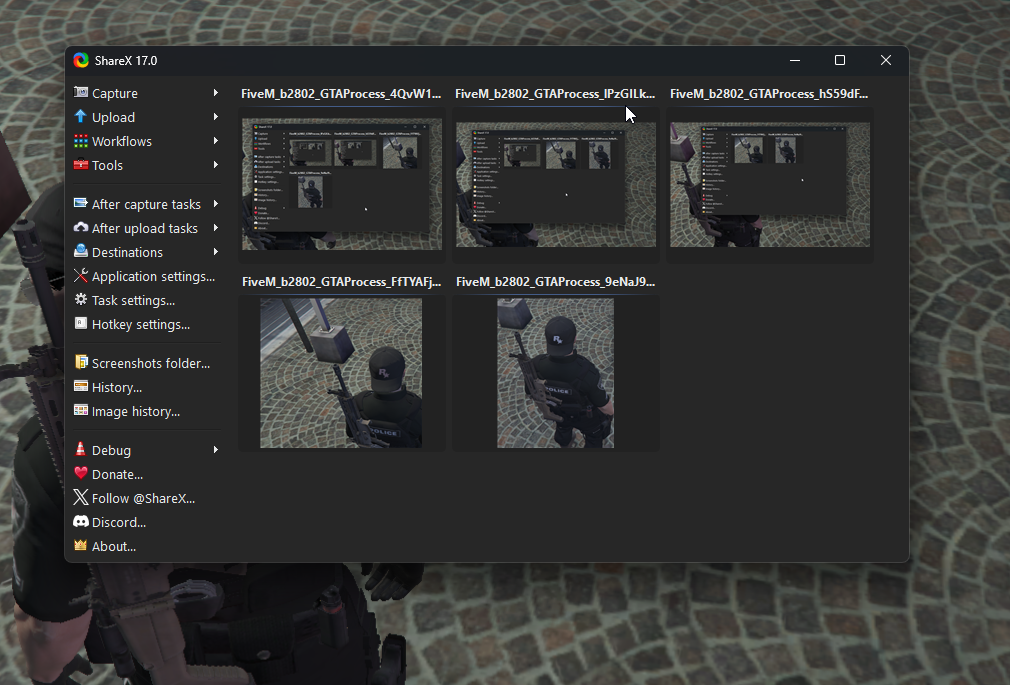Click the Tools toolbox icon
This screenshot has height=685, width=1010.
click(x=81, y=164)
